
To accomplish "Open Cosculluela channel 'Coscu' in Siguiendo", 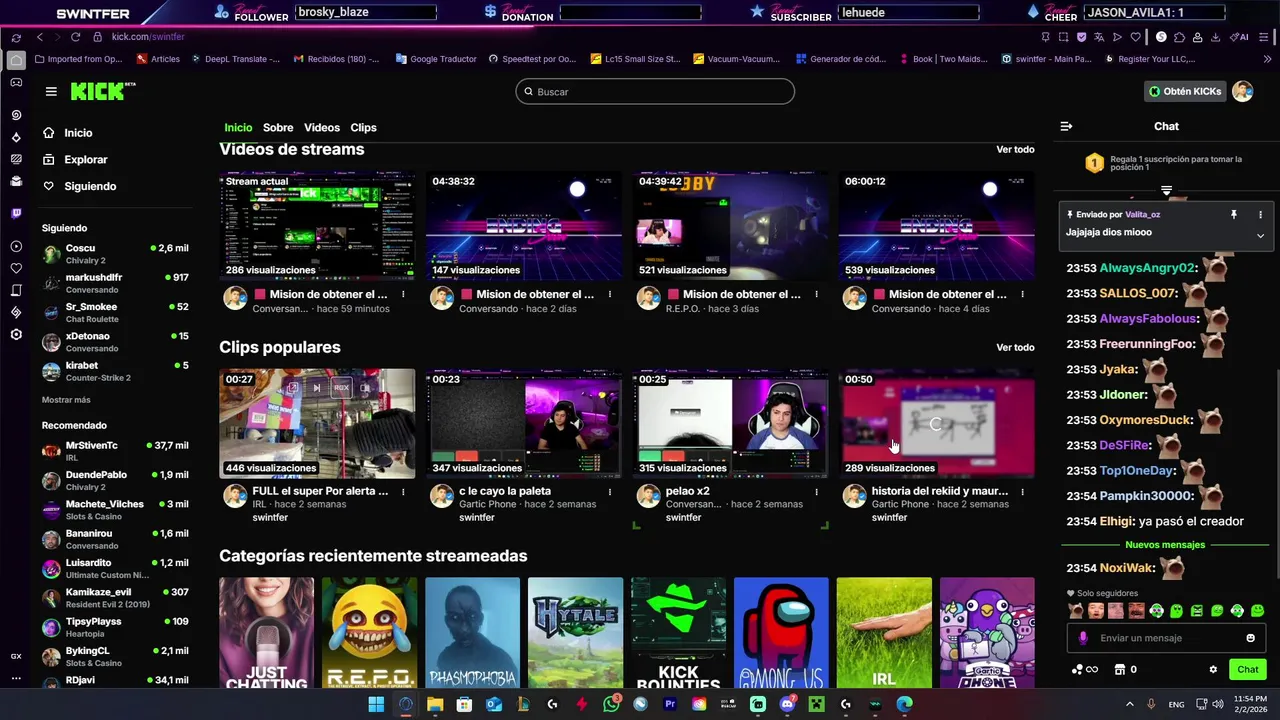I will click(115, 254).
